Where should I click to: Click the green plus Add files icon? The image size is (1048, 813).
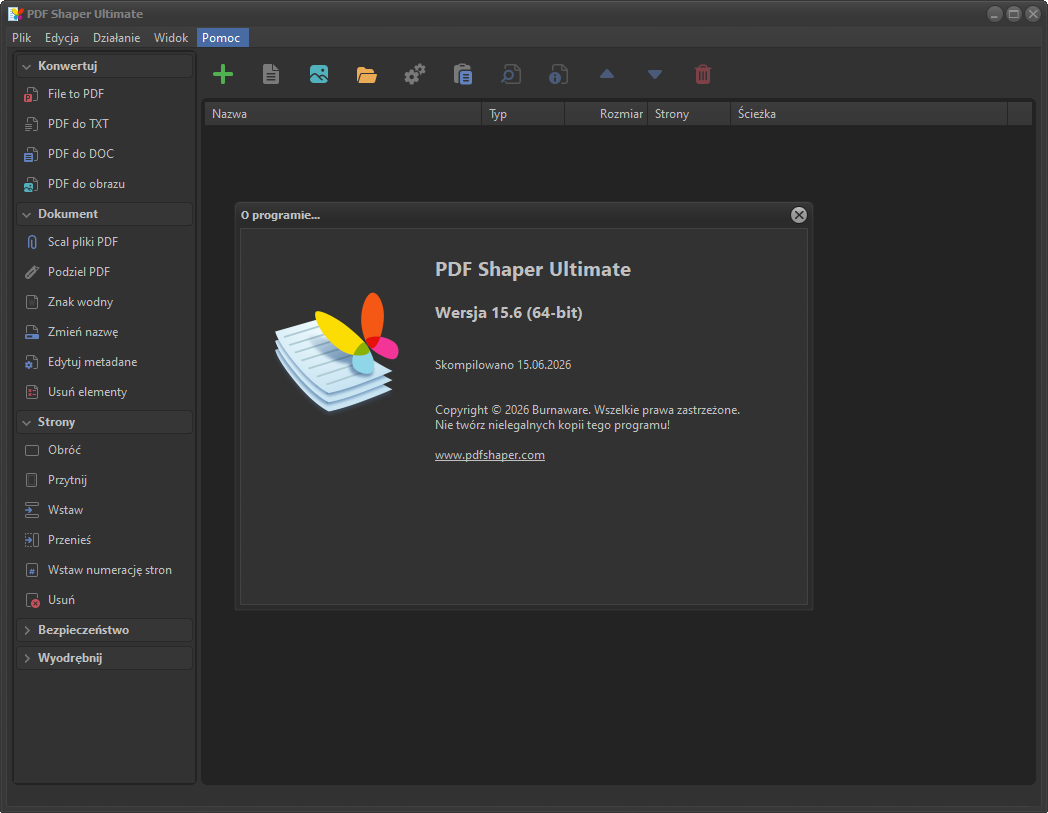coord(223,74)
